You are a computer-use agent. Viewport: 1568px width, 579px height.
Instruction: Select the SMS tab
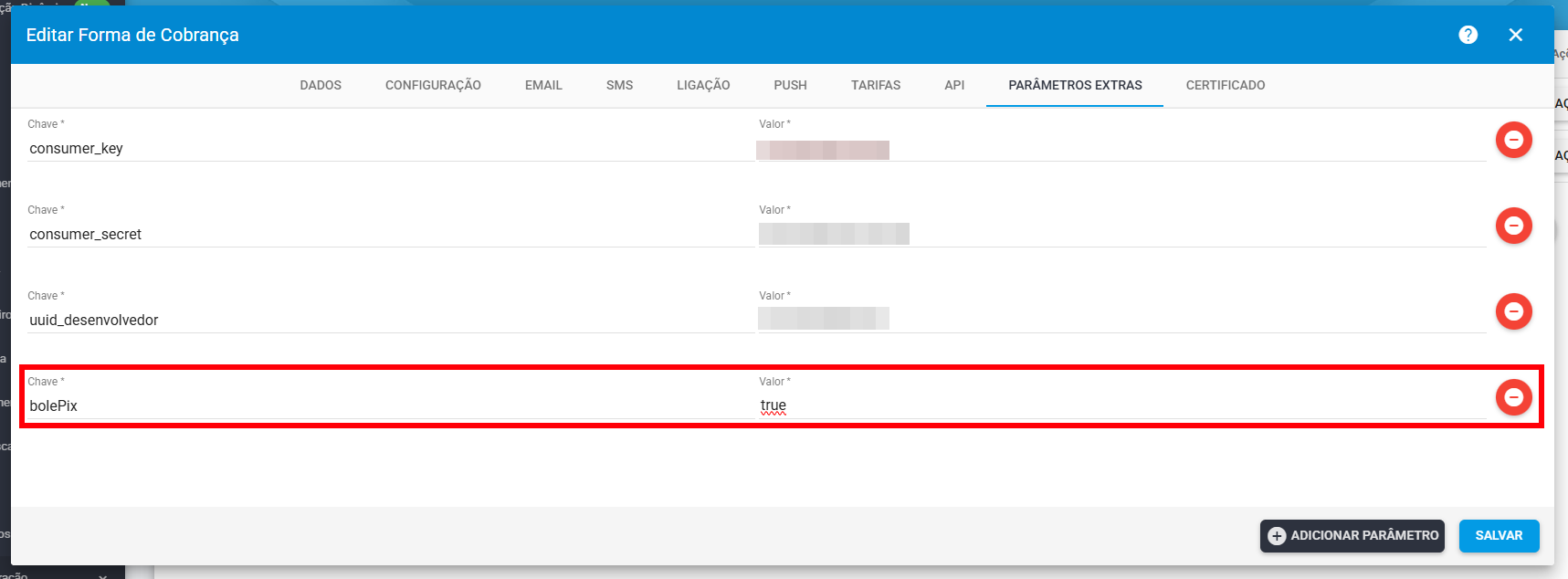pyautogui.click(x=619, y=85)
